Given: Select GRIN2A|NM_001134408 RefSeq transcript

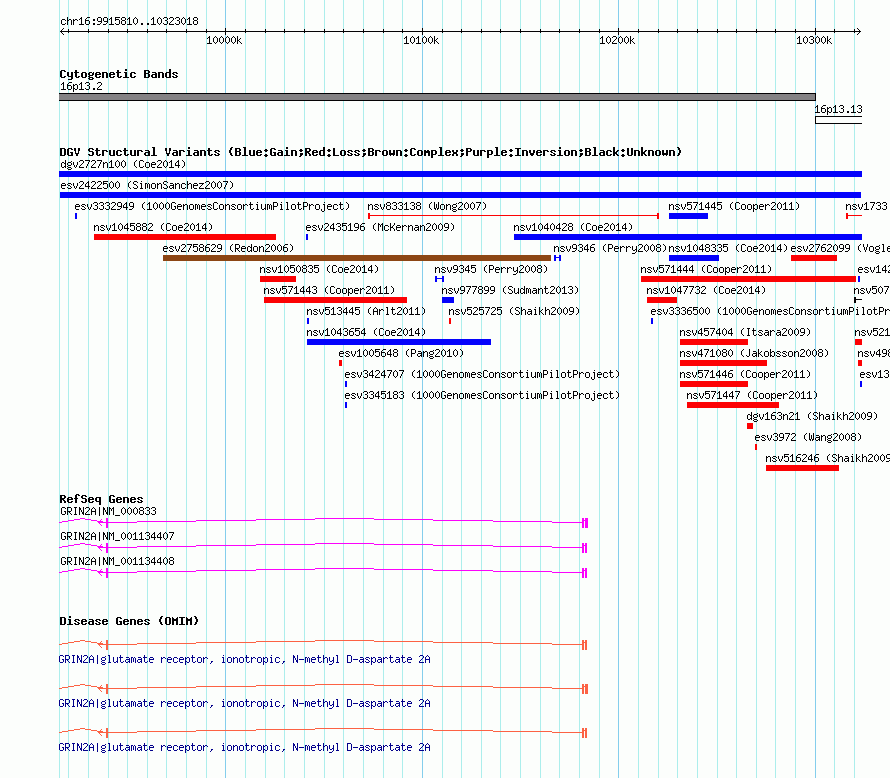Looking at the screenshot, I should click(x=324, y=573).
